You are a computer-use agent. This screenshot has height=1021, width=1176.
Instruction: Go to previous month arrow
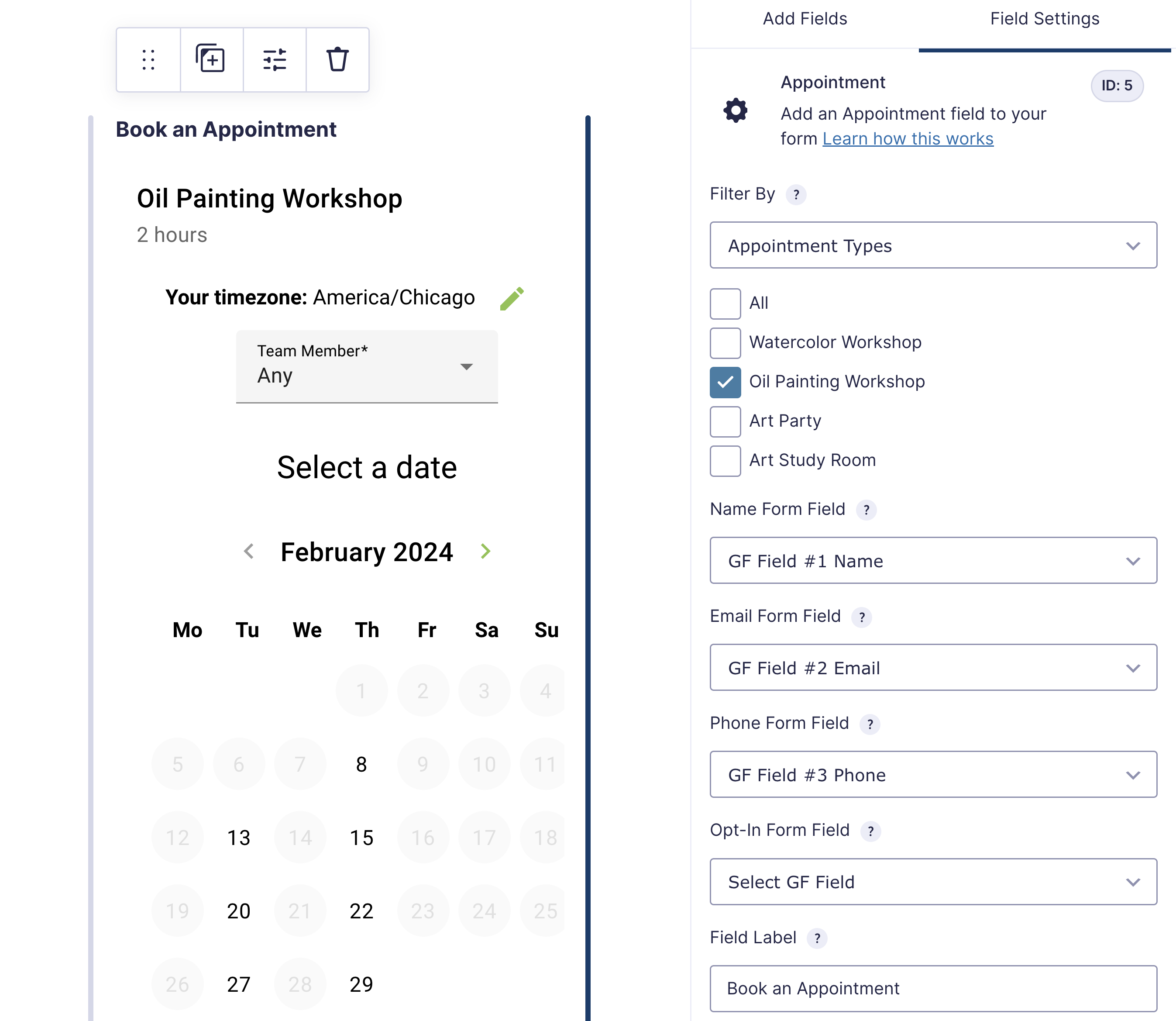249,552
